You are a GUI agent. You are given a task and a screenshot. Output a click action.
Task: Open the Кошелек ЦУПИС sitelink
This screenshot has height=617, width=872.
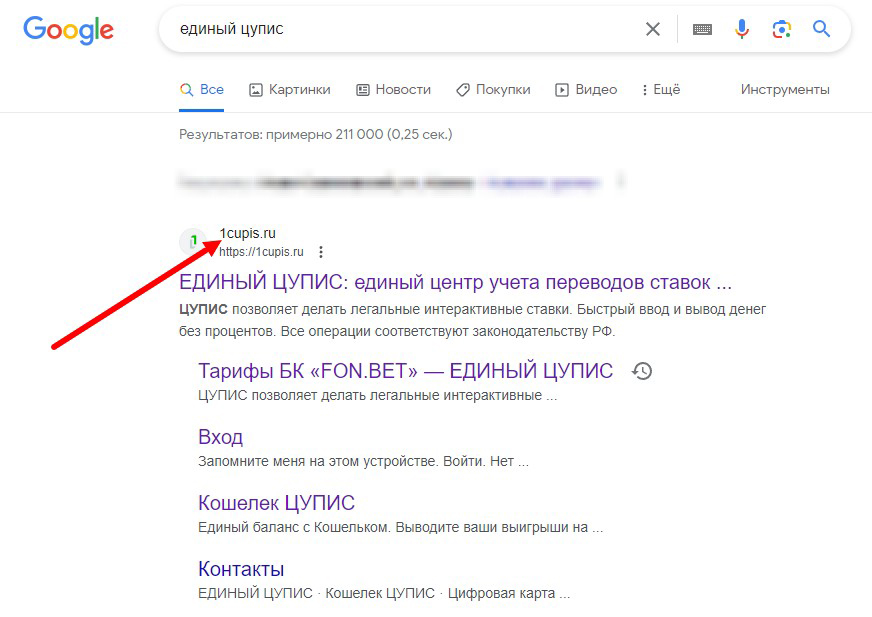point(276,503)
